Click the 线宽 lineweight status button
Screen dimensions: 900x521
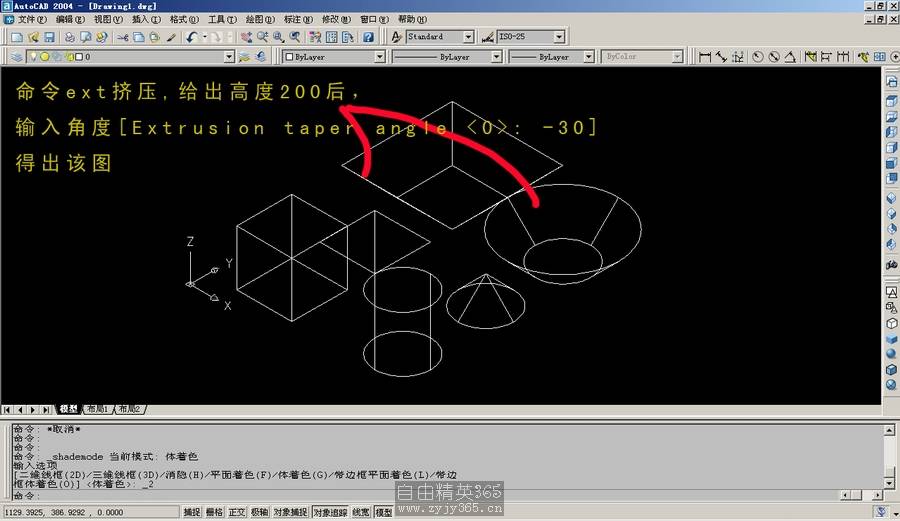coord(361,512)
